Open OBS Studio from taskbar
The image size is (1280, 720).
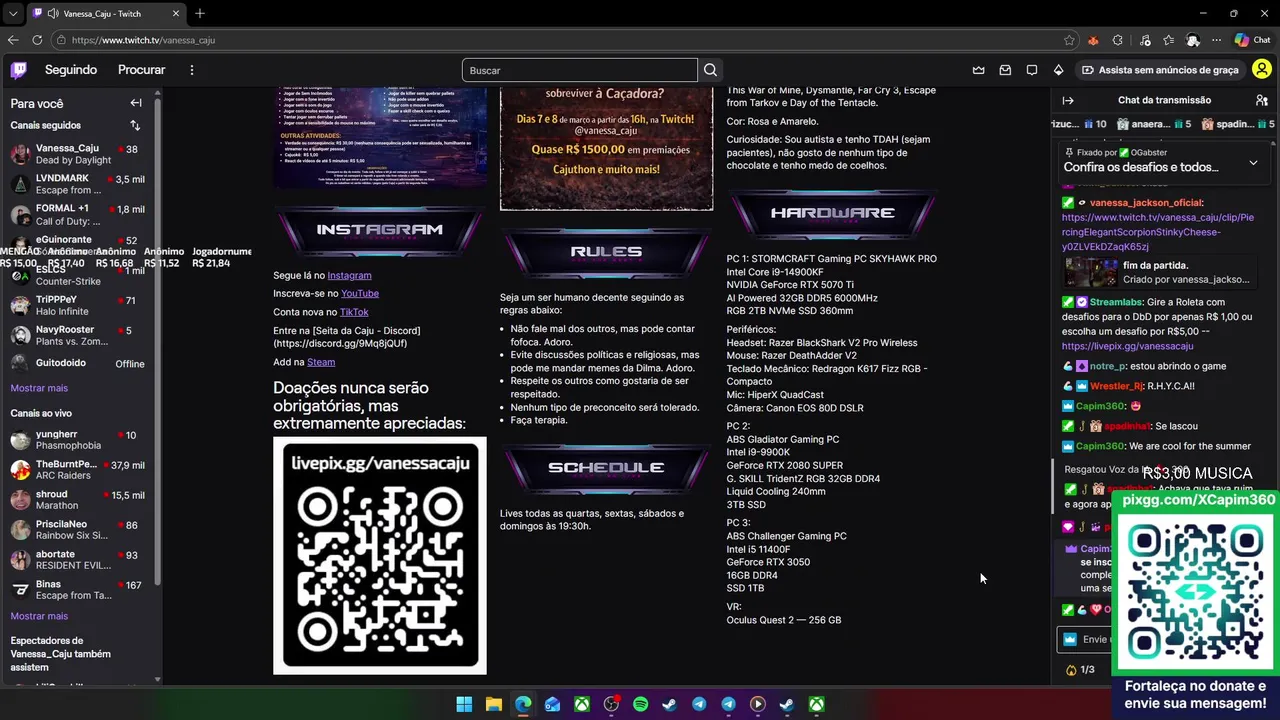click(x=611, y=705)
